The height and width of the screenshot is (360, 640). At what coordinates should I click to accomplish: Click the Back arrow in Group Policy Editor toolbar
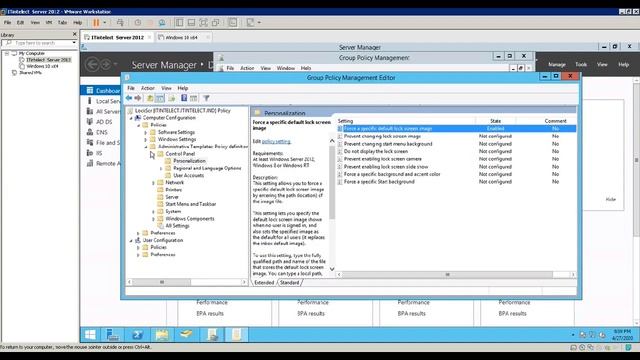(129, 98)
